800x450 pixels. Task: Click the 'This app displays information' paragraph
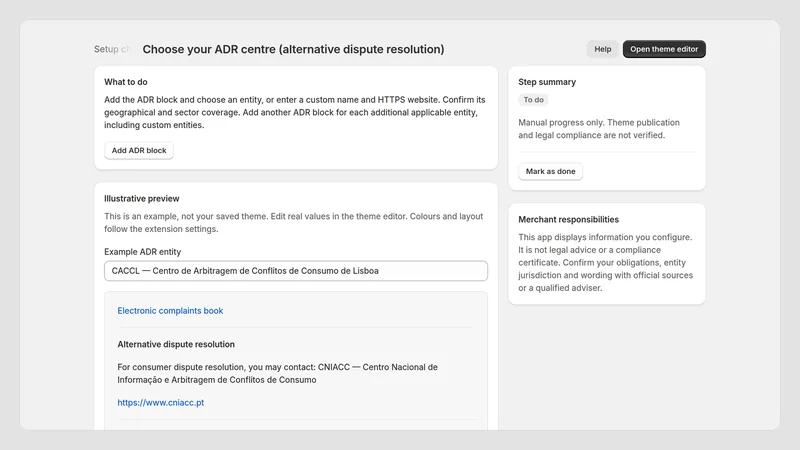[606, 262]
